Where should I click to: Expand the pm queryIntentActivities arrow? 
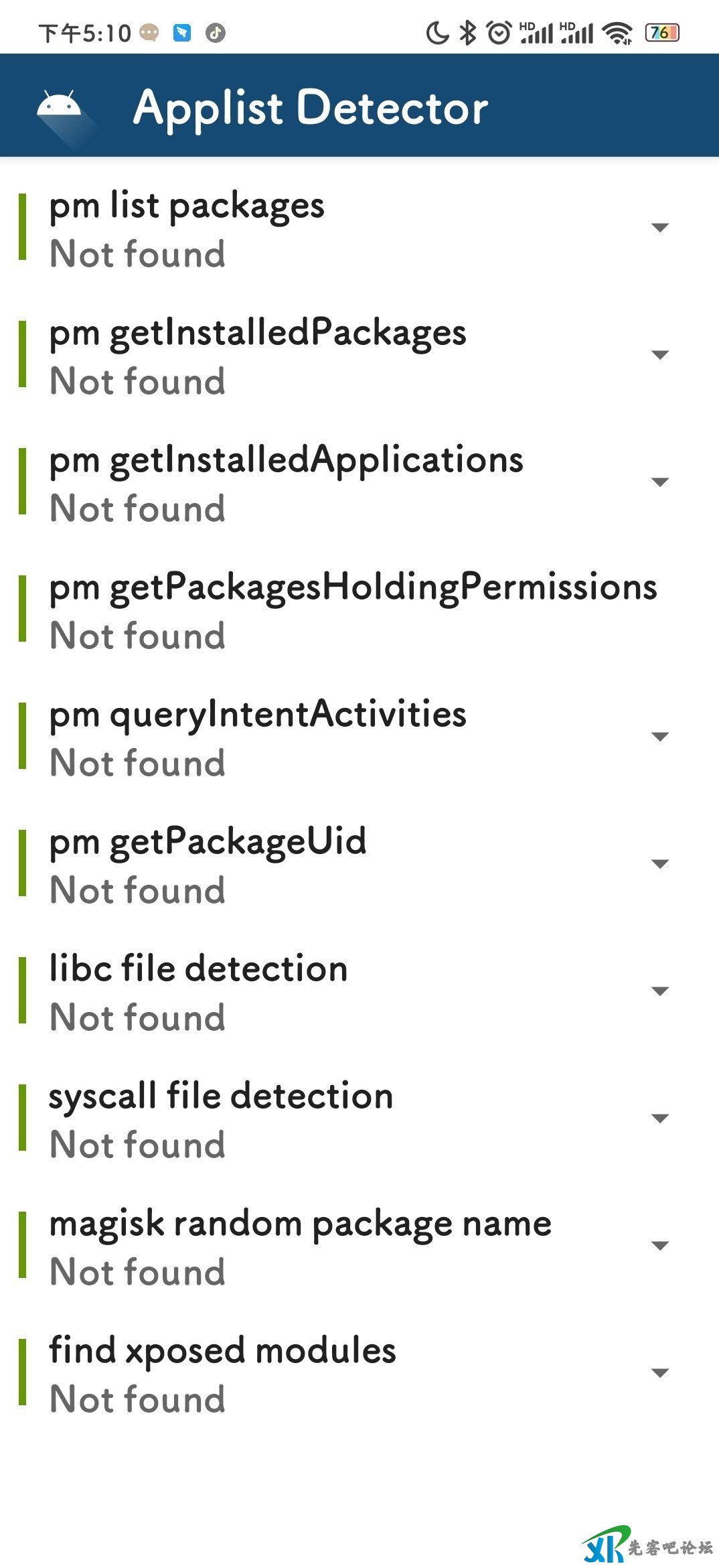660,737
